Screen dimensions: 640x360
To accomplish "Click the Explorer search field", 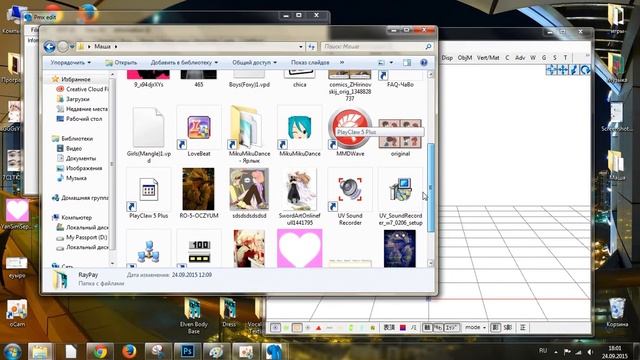I will [377, 47].
